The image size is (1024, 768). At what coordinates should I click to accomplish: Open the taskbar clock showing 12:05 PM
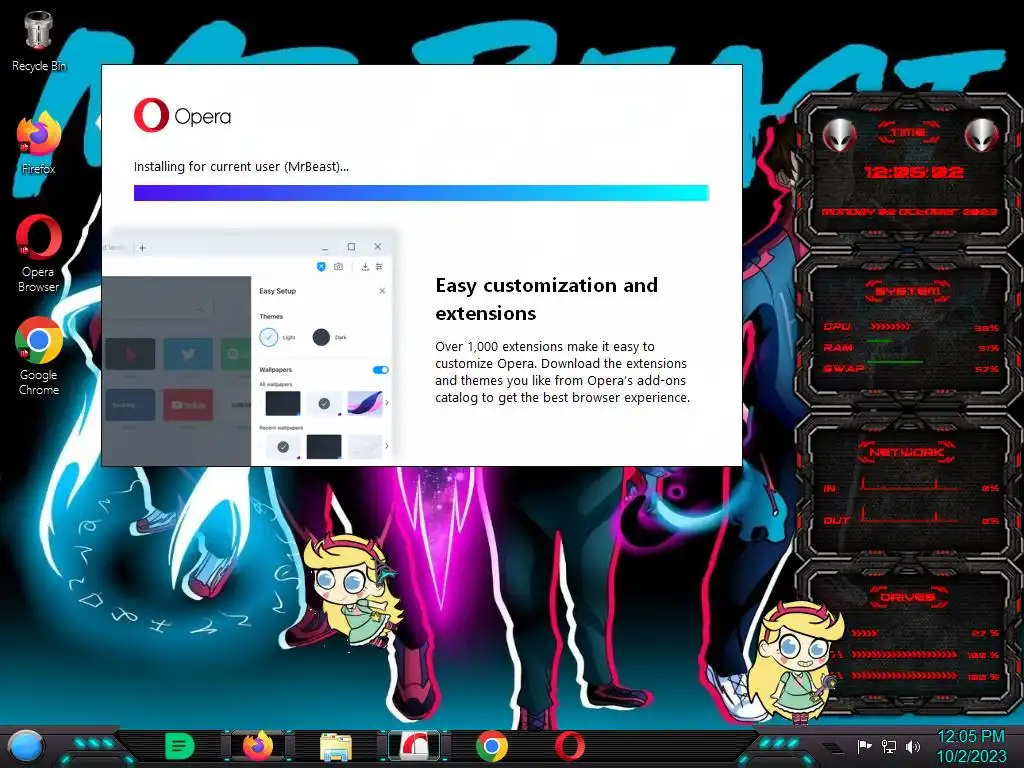click(x=971, y=746)
